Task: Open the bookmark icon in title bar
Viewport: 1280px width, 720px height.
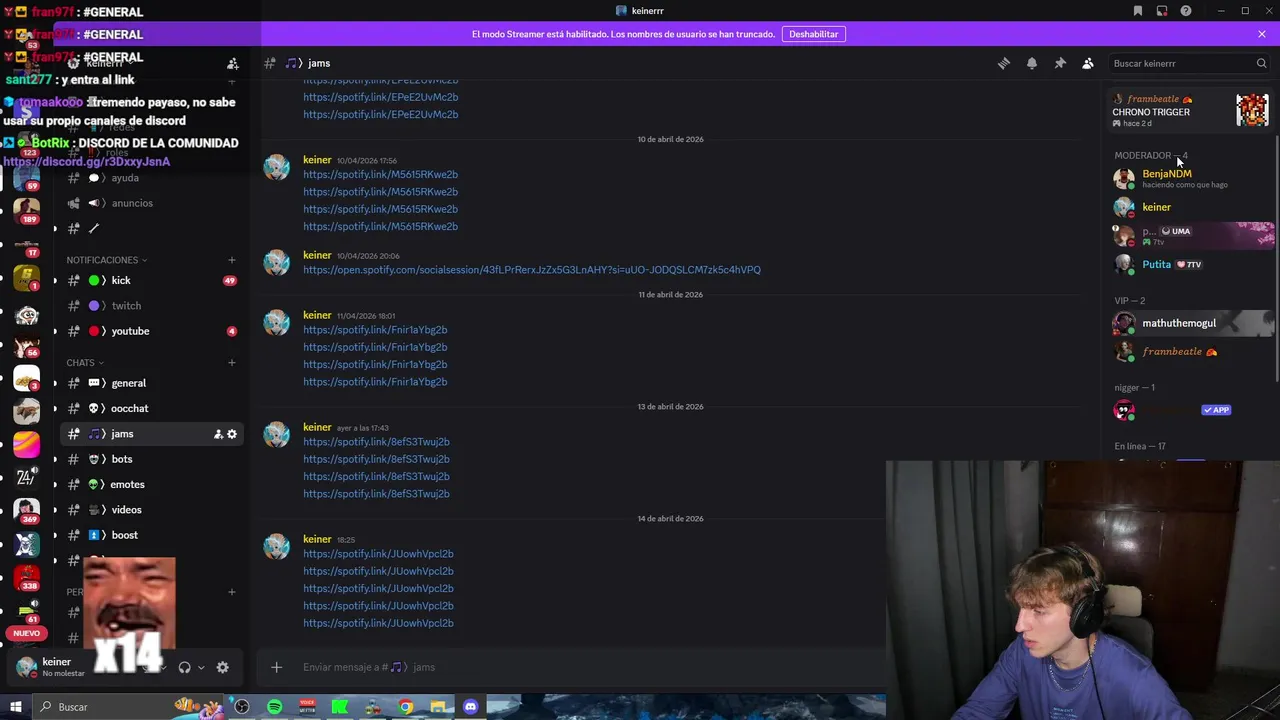Action: [1138, 11]
